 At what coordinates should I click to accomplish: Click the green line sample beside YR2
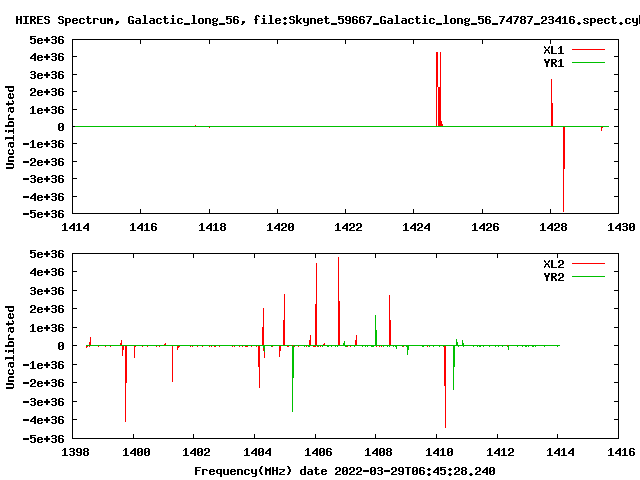588,277
